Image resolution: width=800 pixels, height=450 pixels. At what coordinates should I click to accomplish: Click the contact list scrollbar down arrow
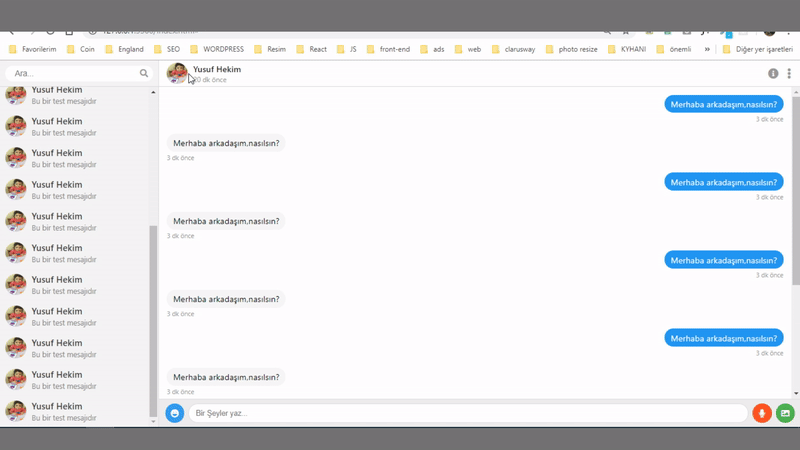pos(153,421)
